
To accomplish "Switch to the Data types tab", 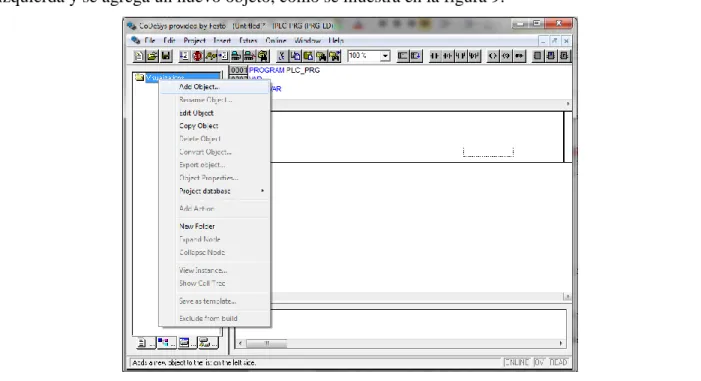I will [x=166, y=343].
